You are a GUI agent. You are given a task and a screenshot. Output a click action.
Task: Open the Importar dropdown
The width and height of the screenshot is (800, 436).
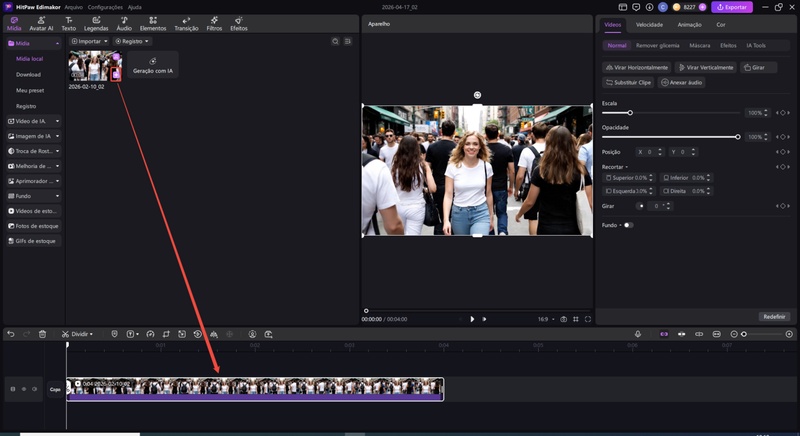pyautogui.click(x=89, y=41)
